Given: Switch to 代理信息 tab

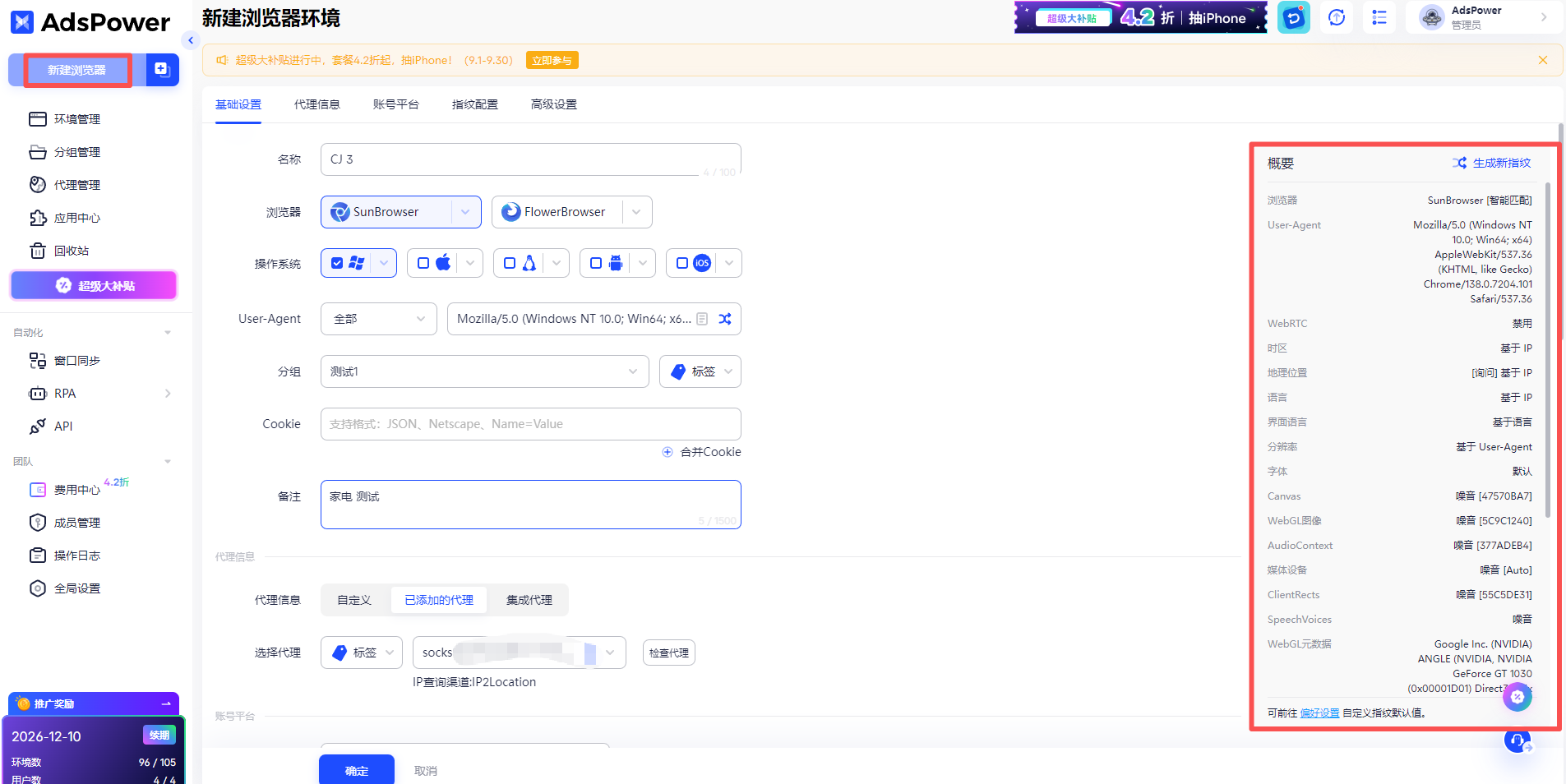Looking at the screenshot, I should point(317,104).
